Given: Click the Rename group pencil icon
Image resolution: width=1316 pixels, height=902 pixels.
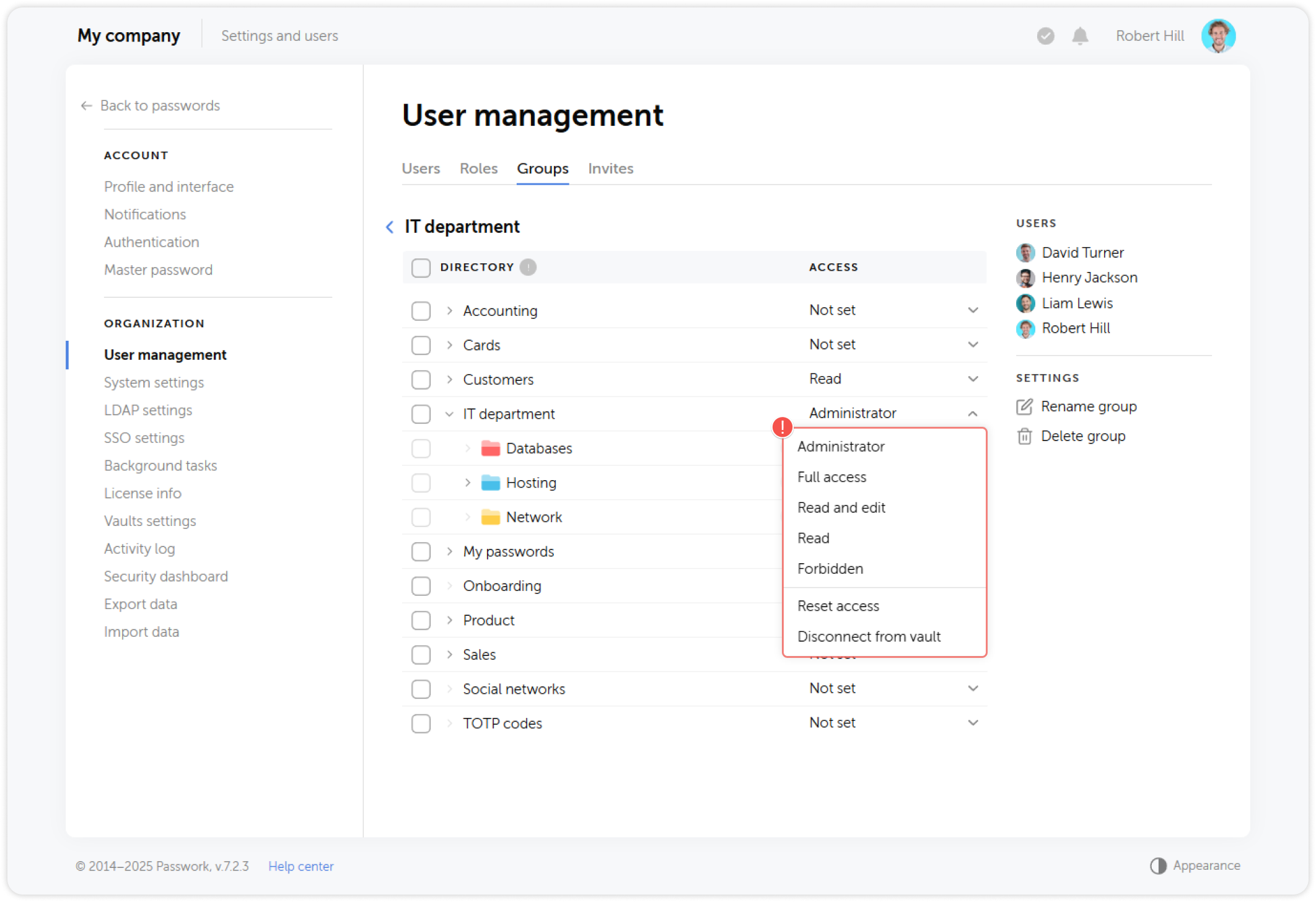Looking at the screenshot, I should pyautogui.click(x=1025, y=406).
